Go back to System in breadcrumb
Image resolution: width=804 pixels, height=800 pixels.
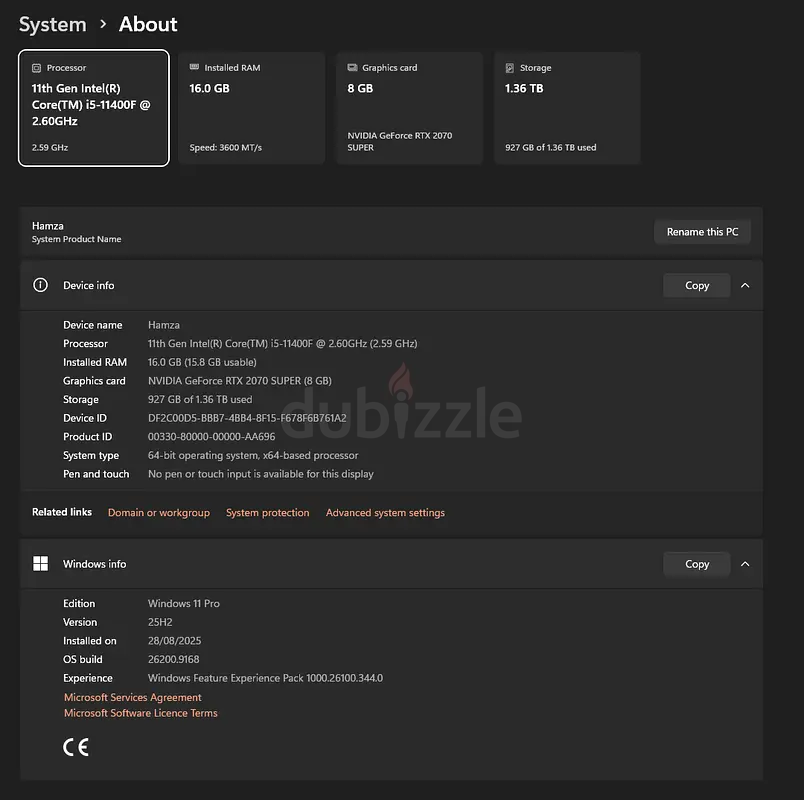[x=53, y=24]
